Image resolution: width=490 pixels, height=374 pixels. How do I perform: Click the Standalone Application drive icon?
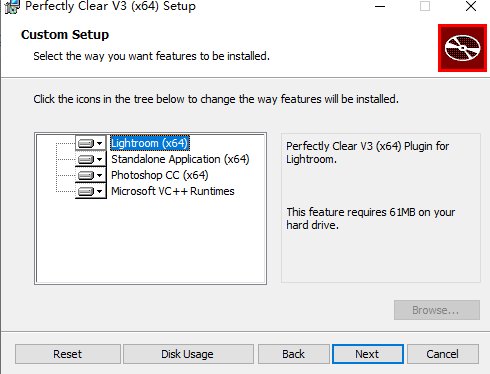point(86,159)
